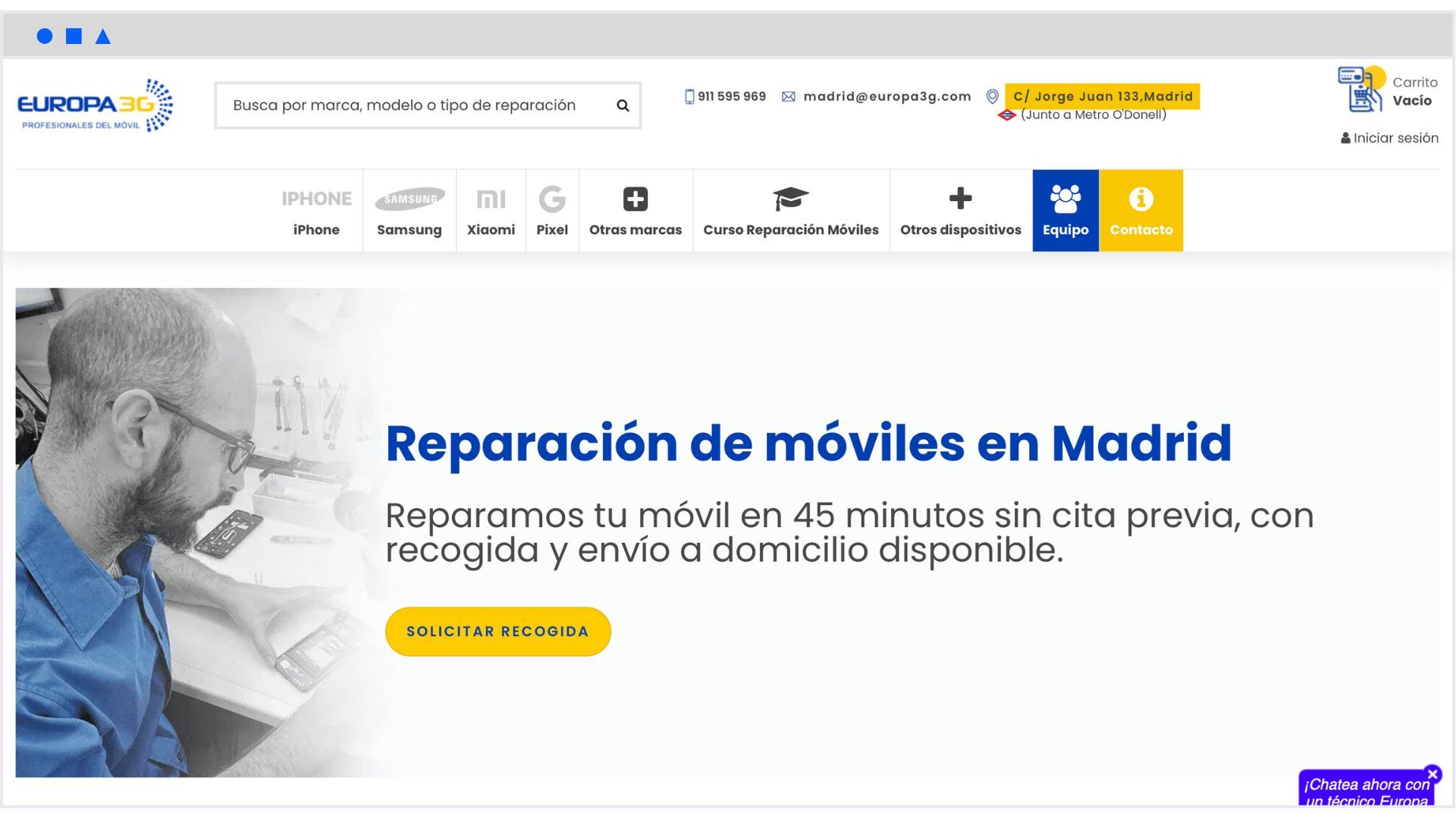The width and height of the screenshot is (1456, 819).
Task: Click the Google Pixel logo icon
Action: [x=551, y=199]
